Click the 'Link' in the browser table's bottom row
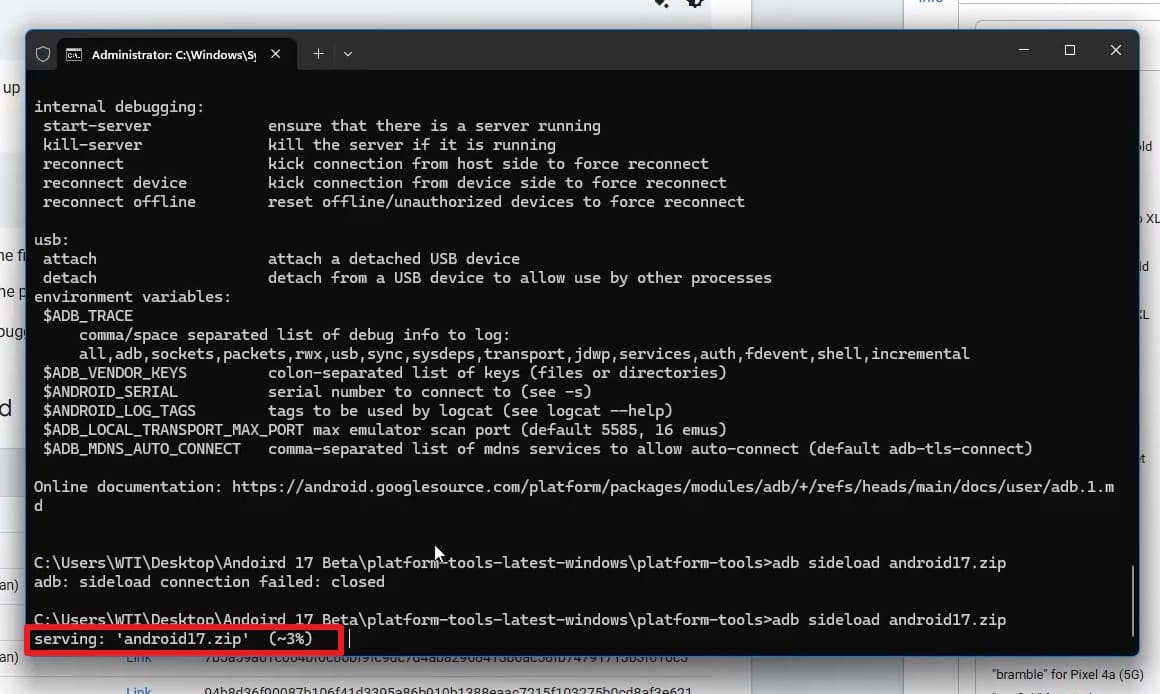The width and height of the screenshot is (1160, 694). pyautogui.click(x=138, y=690)
